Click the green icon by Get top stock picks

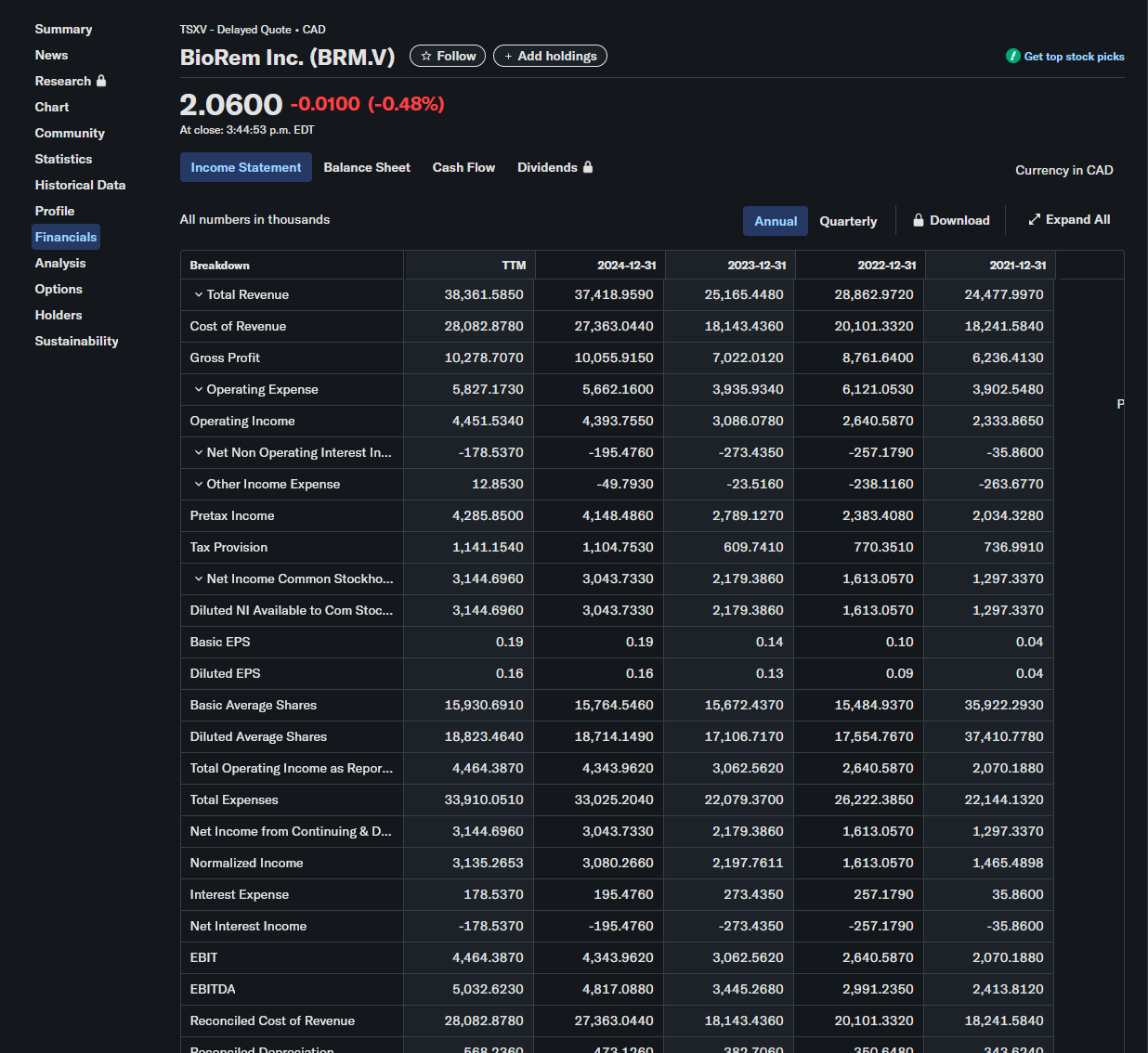click(x=1013, y=56)
